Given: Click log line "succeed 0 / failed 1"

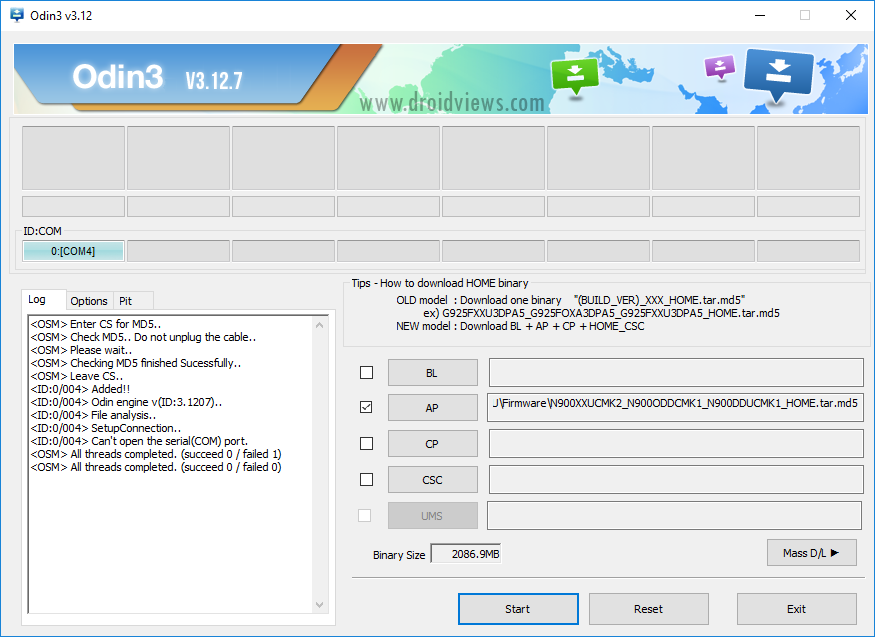Looking at the screenshot, I should [156, 454].
